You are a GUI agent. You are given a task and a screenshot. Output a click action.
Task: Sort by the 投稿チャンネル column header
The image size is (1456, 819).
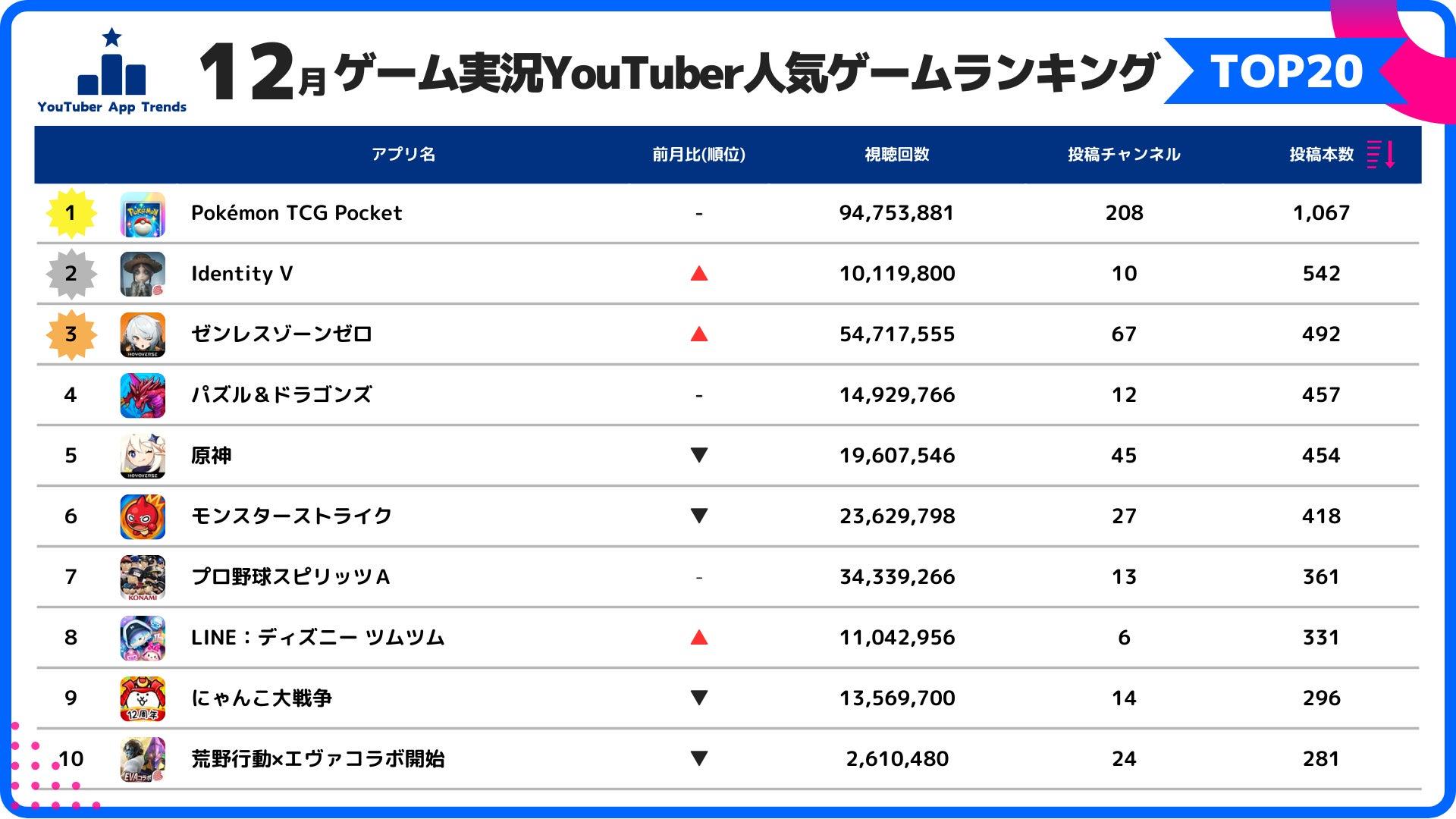pos(1124,155)
